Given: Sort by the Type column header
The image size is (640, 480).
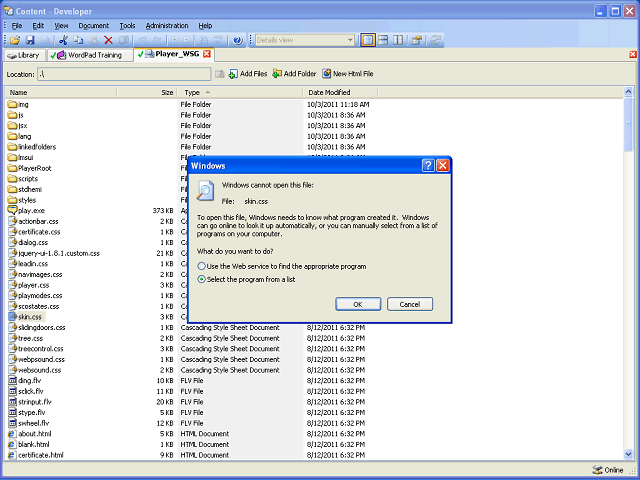Looking at the screenshot, I should 240,92.
